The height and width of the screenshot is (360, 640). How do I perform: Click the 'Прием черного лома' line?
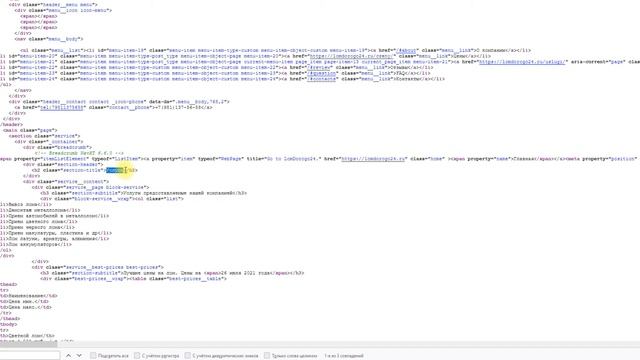(37, 227)
